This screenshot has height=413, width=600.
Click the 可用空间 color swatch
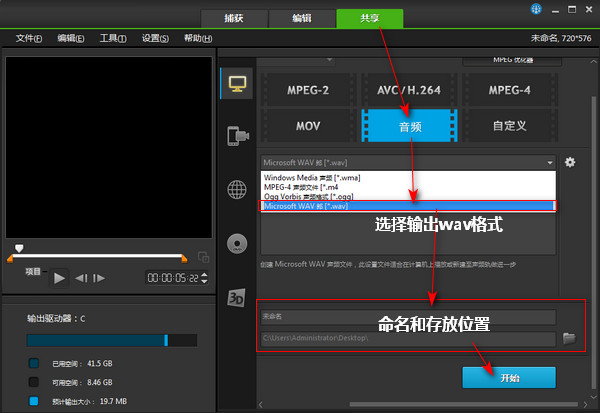click(x=34, y=382)
